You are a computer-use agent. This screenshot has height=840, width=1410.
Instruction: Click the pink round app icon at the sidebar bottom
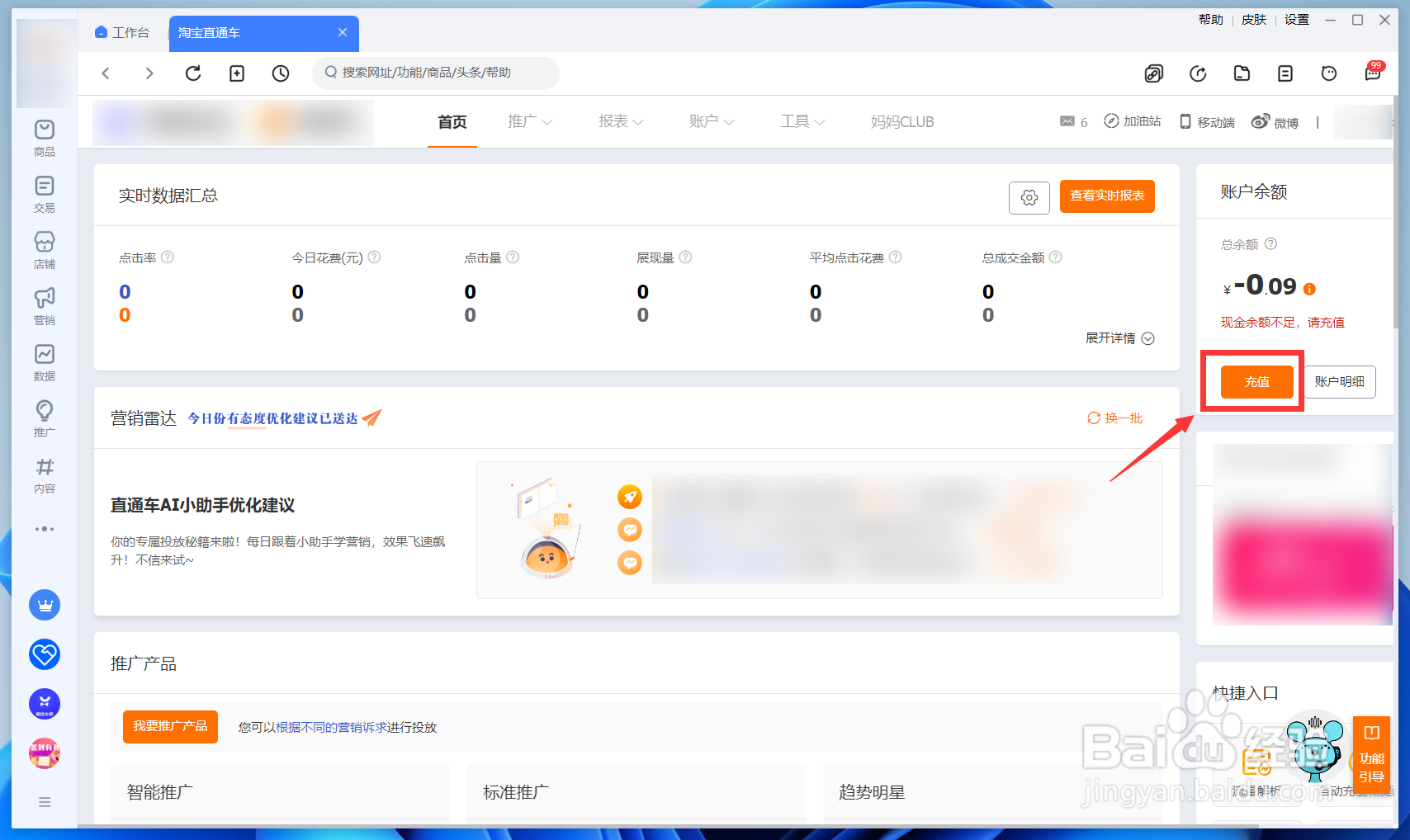[45, 753]
